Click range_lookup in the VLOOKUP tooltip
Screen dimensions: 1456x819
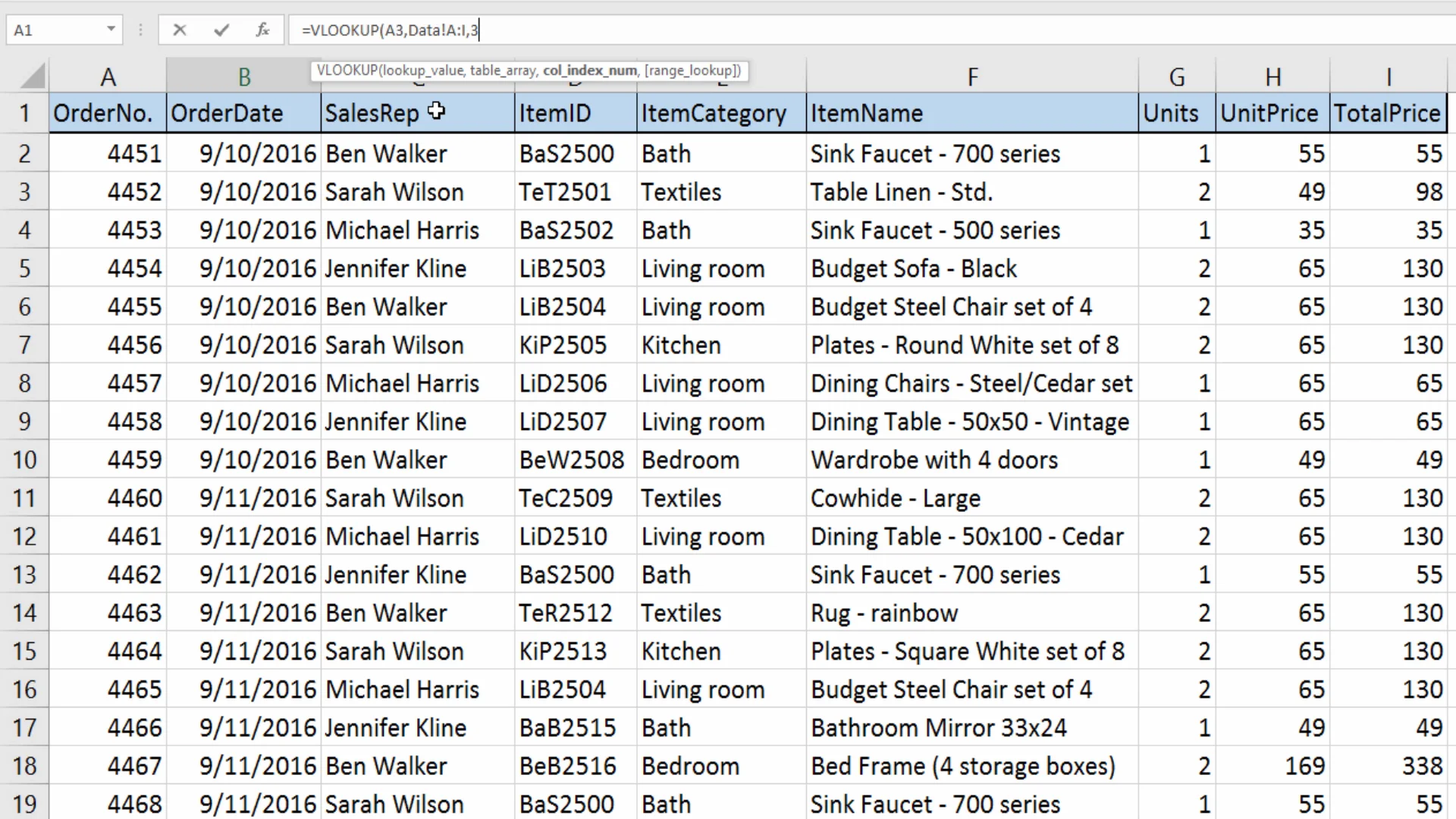pos(692,71)
